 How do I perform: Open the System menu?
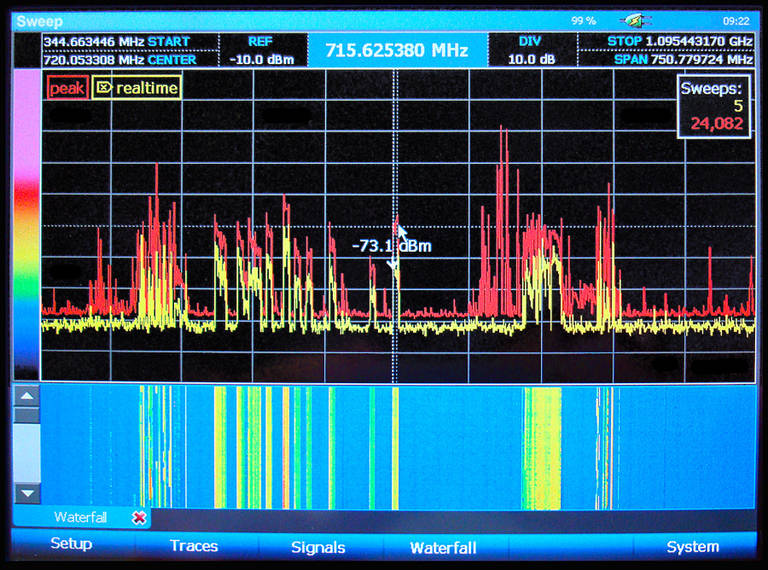point(692,546)
